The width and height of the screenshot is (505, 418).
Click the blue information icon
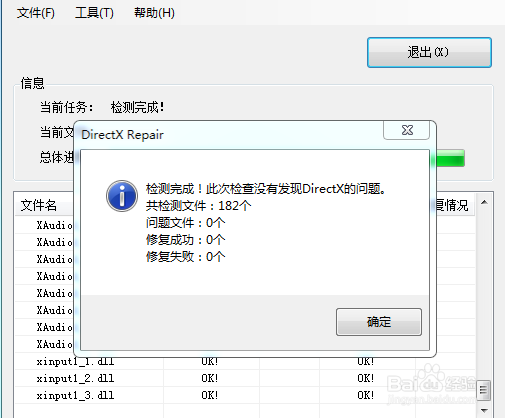tap(122, 196)
